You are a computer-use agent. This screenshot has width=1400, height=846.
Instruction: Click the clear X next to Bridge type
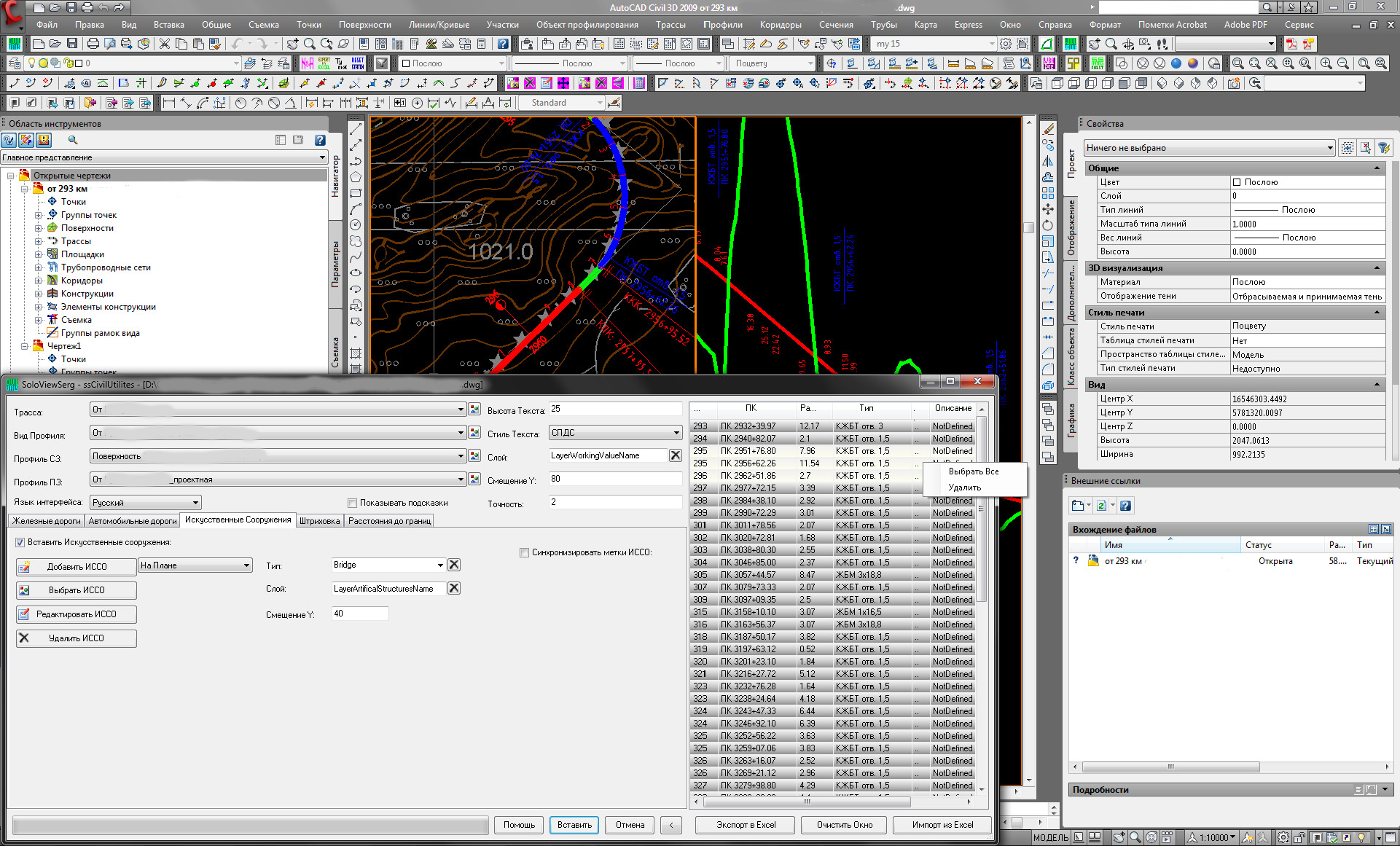coord(453,565)
